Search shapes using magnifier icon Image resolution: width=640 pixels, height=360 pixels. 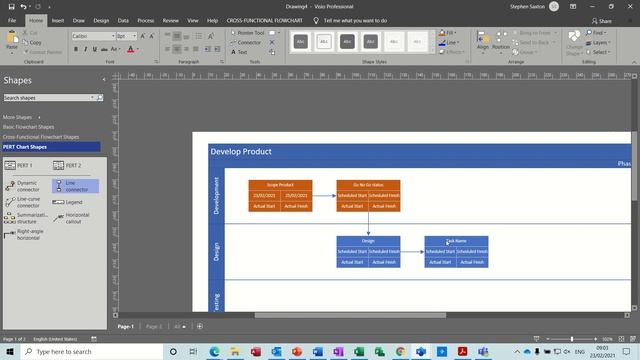[100, 98]
